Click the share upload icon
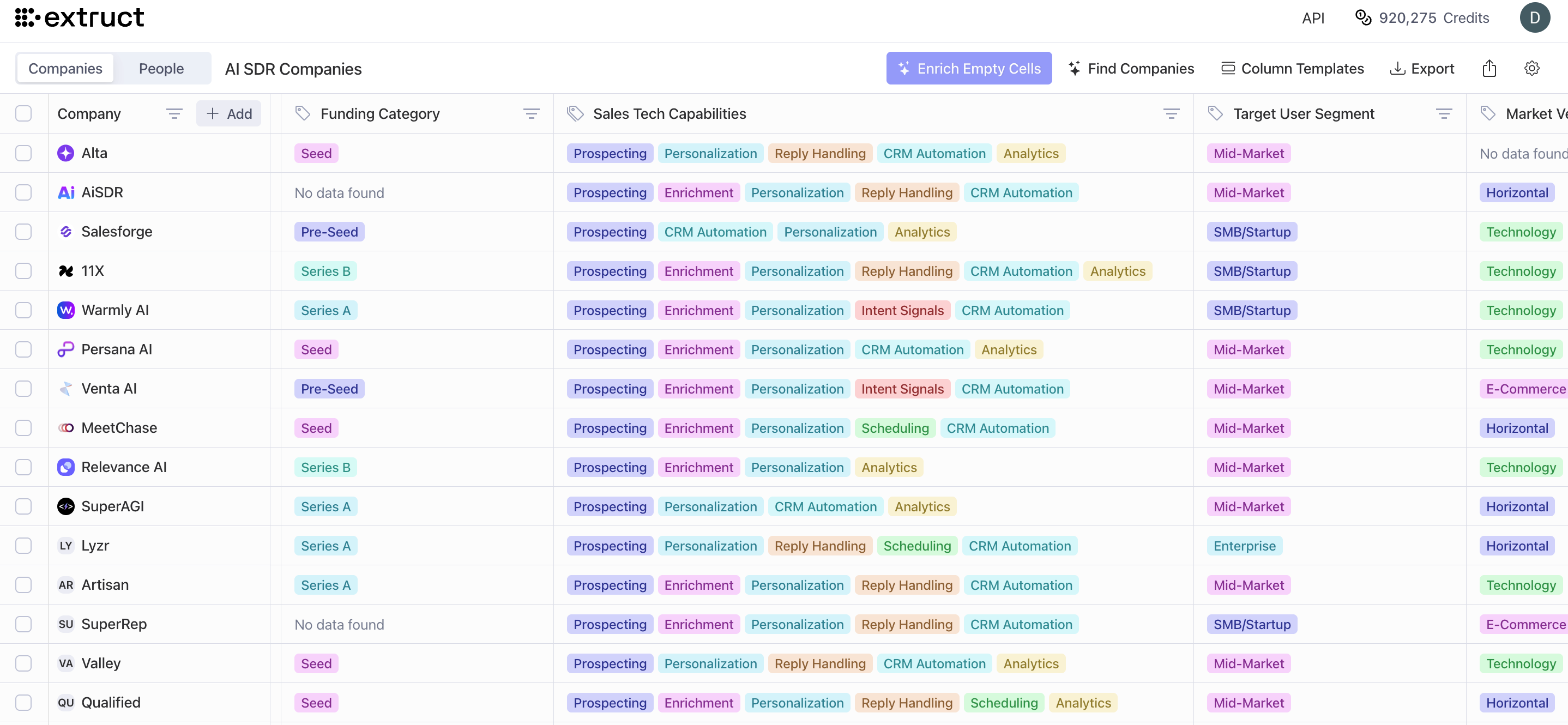Viewport: 1568px width, 725px height. 1489,68
